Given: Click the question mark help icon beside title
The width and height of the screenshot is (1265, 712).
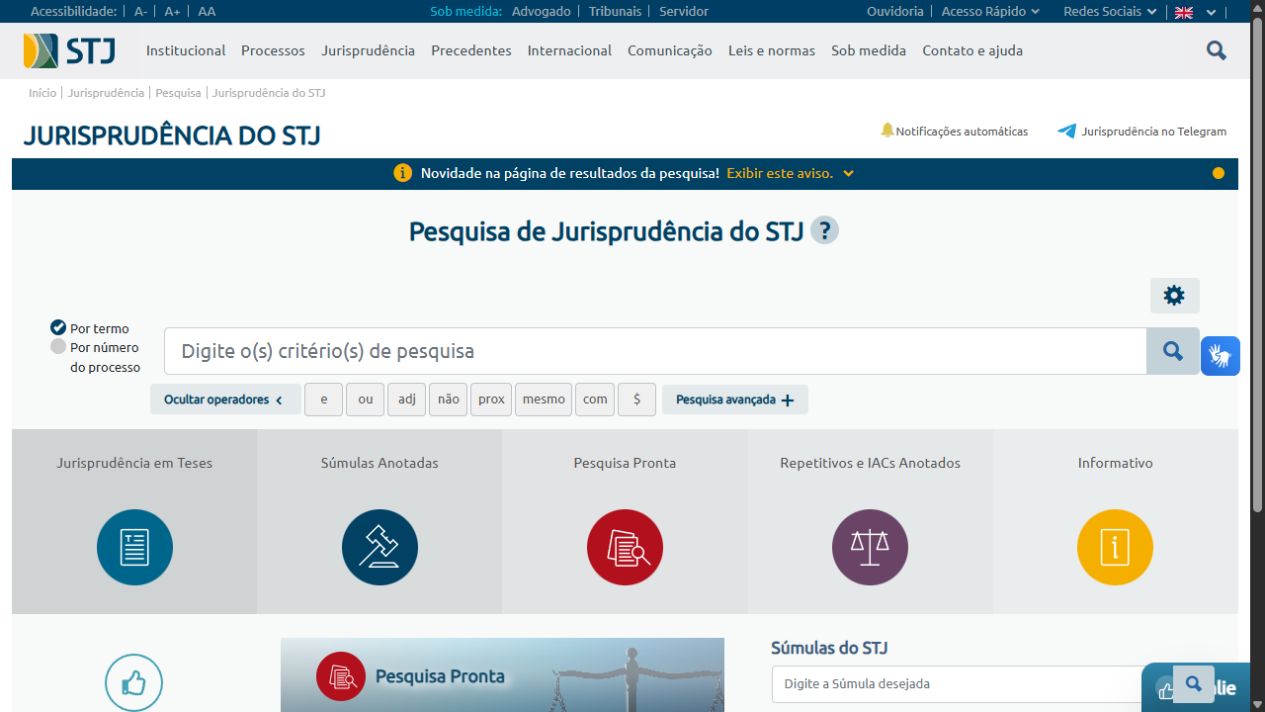Looking at the screenshot, I should [824, 231].
